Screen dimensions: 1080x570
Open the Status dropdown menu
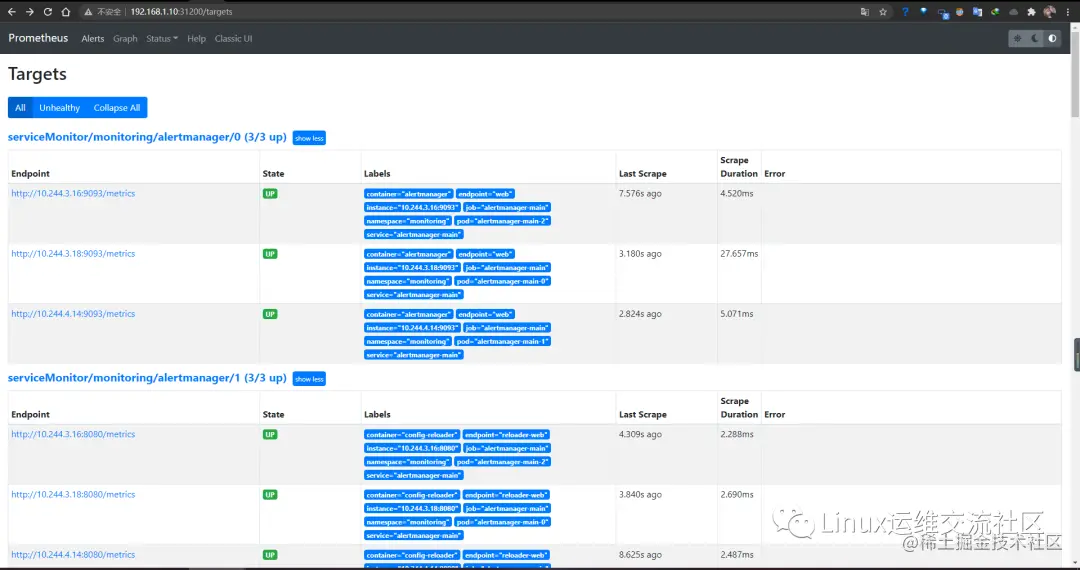(162, 39)
